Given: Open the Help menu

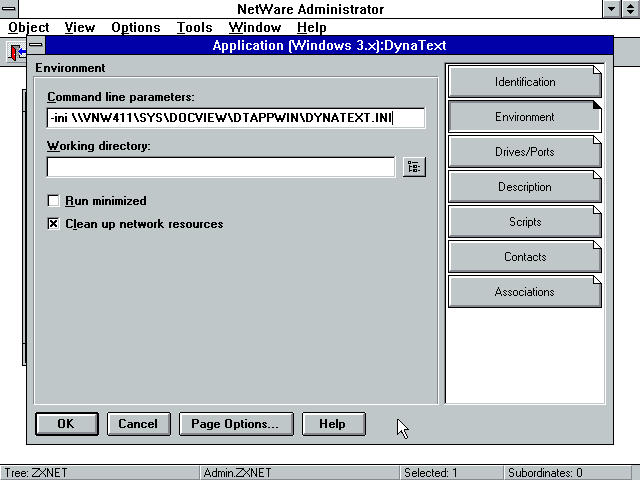Looking at the screenshot, I should click(311, 27).
